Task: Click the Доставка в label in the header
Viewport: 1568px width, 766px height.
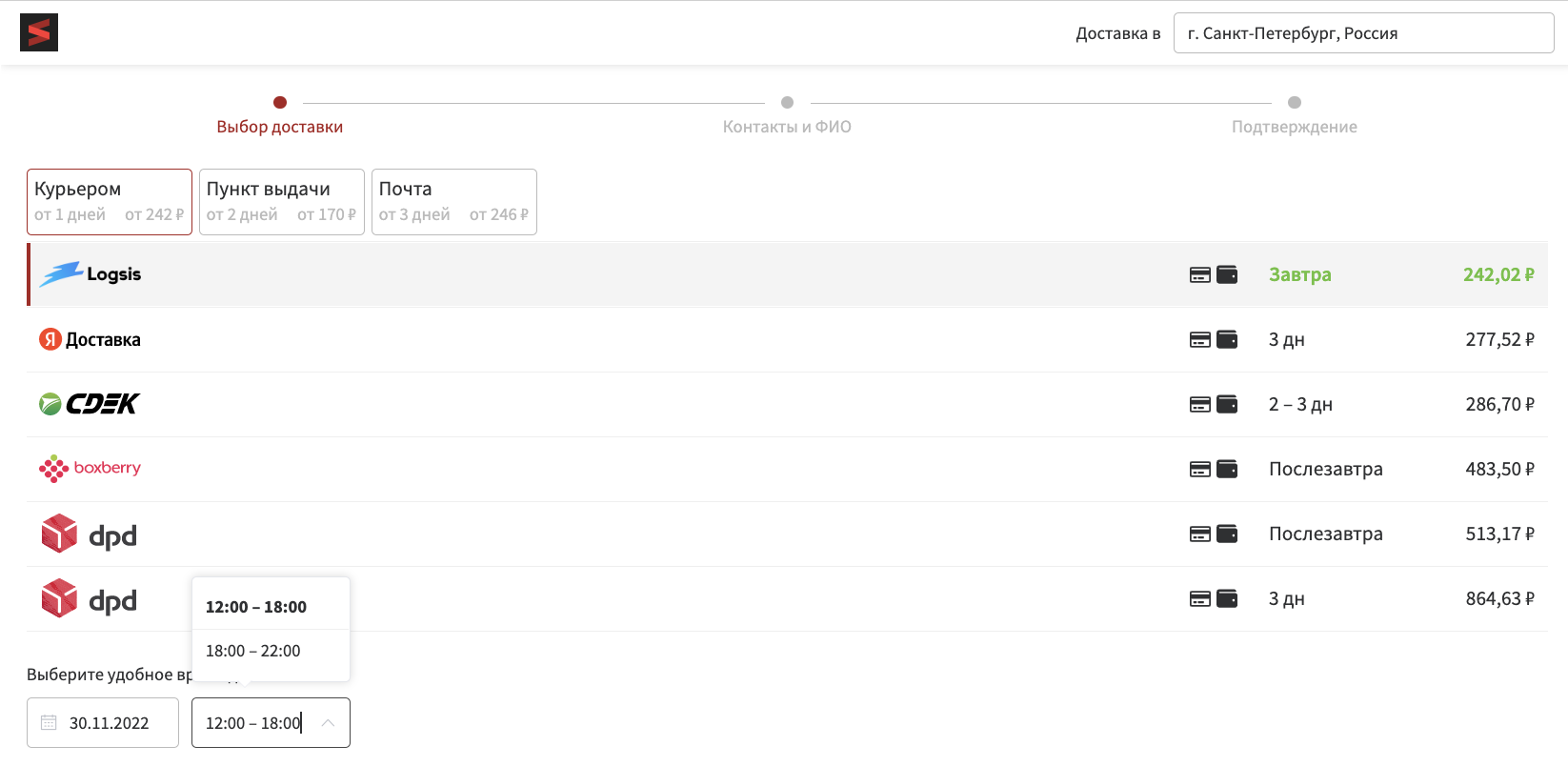Action: point(1118,33)
